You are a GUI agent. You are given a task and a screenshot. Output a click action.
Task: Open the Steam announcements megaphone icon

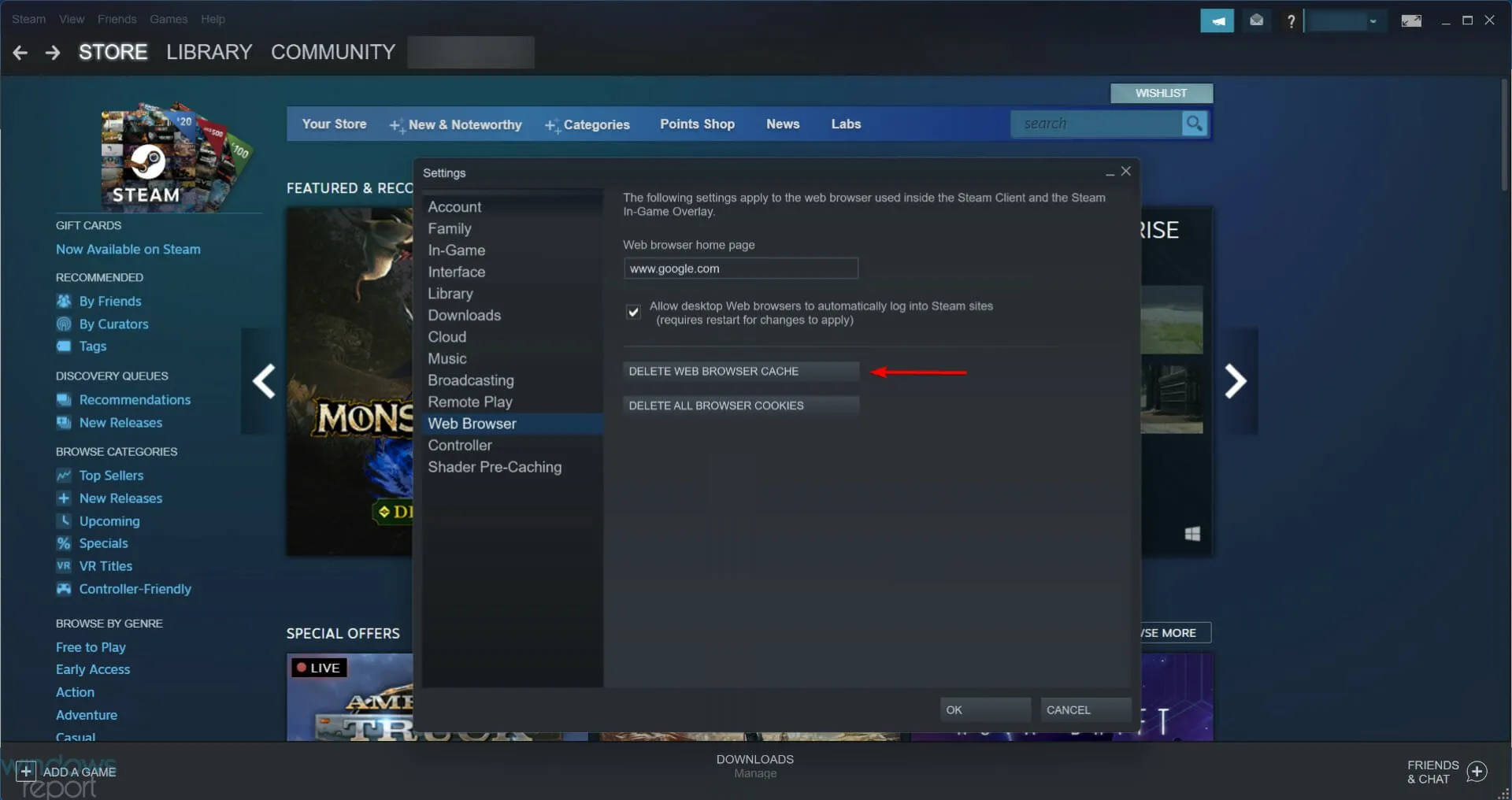pos(1217,21)
